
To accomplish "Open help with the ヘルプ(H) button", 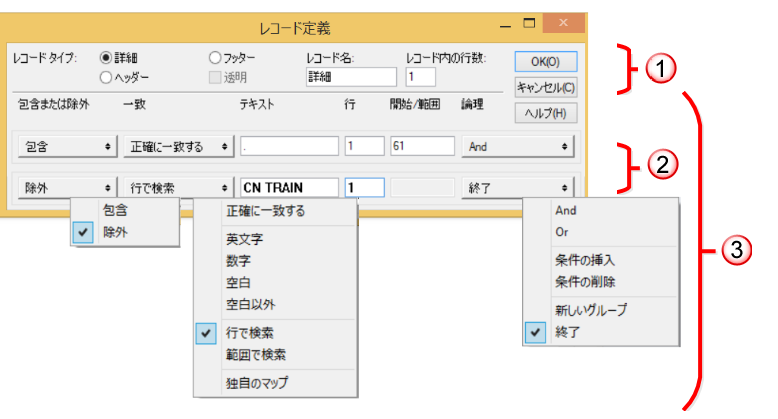I will pos(545,113).
